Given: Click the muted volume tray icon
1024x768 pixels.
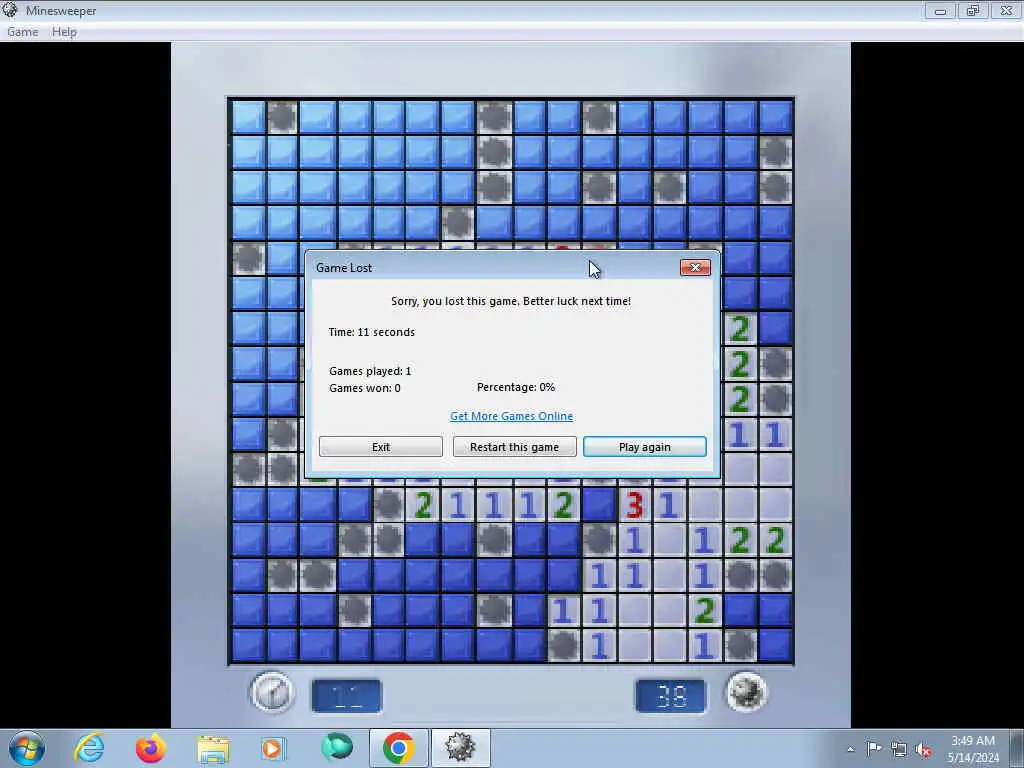Looking at the screenshot, I should click(x=923, y=750).
